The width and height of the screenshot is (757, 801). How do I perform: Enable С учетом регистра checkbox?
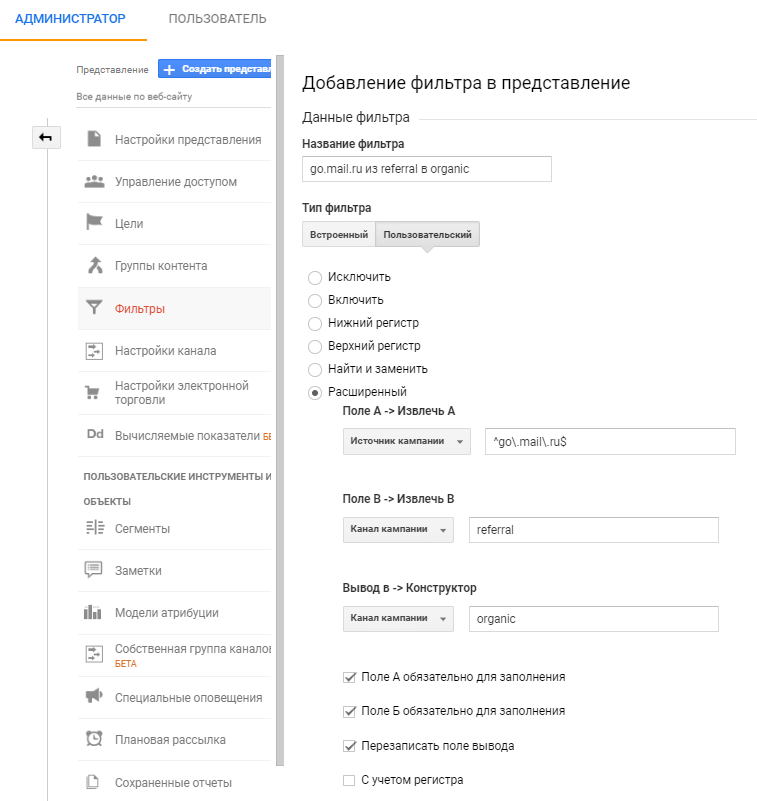click(x=349, y=780)
